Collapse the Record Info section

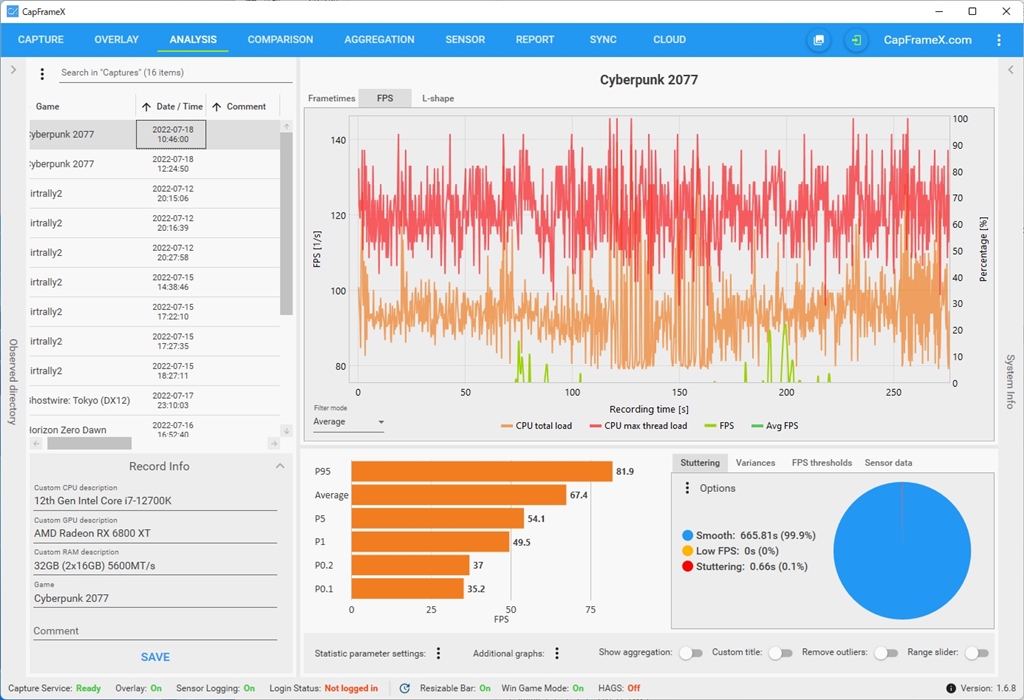280,466
